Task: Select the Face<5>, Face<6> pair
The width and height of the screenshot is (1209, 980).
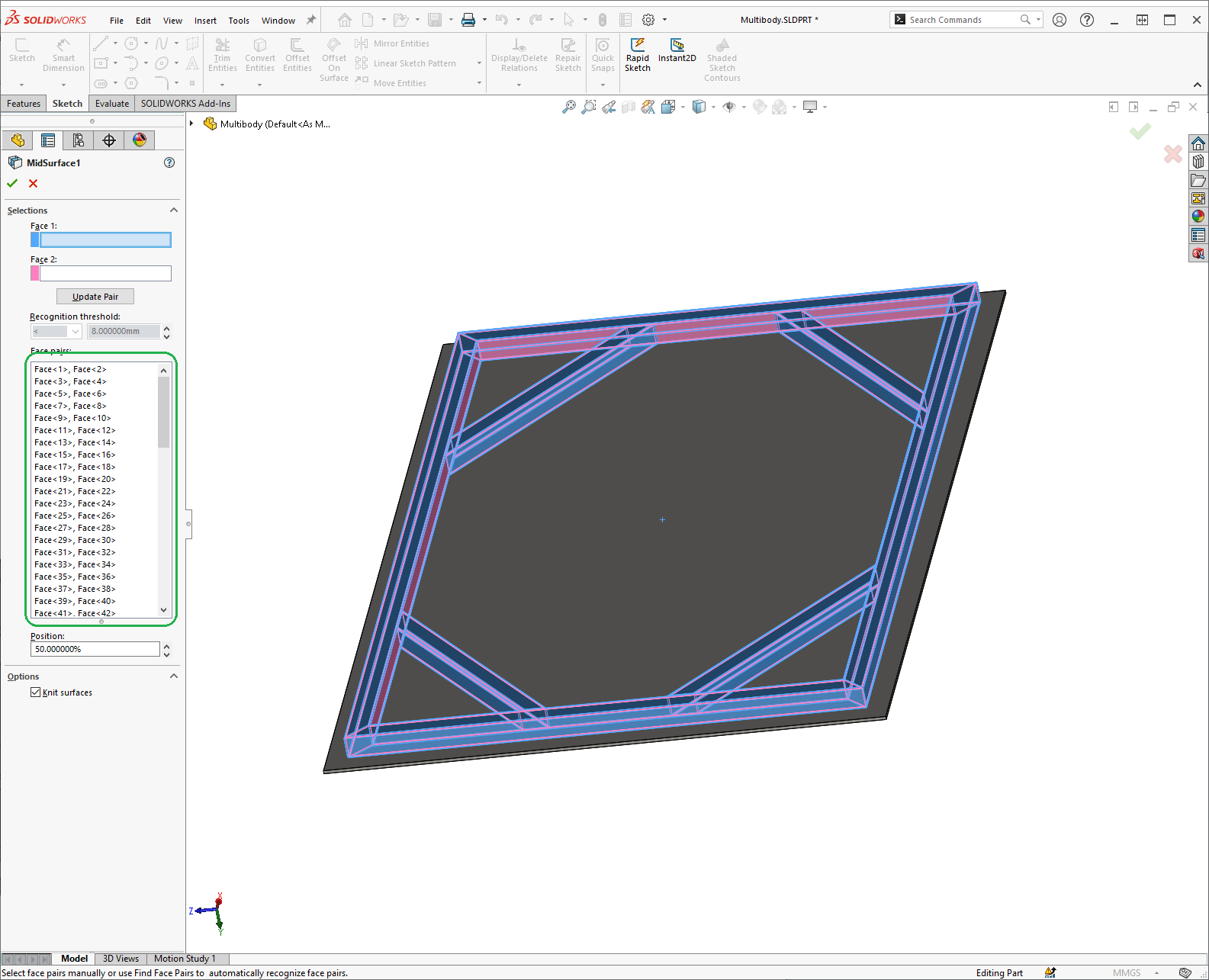Action: (70, 394)
